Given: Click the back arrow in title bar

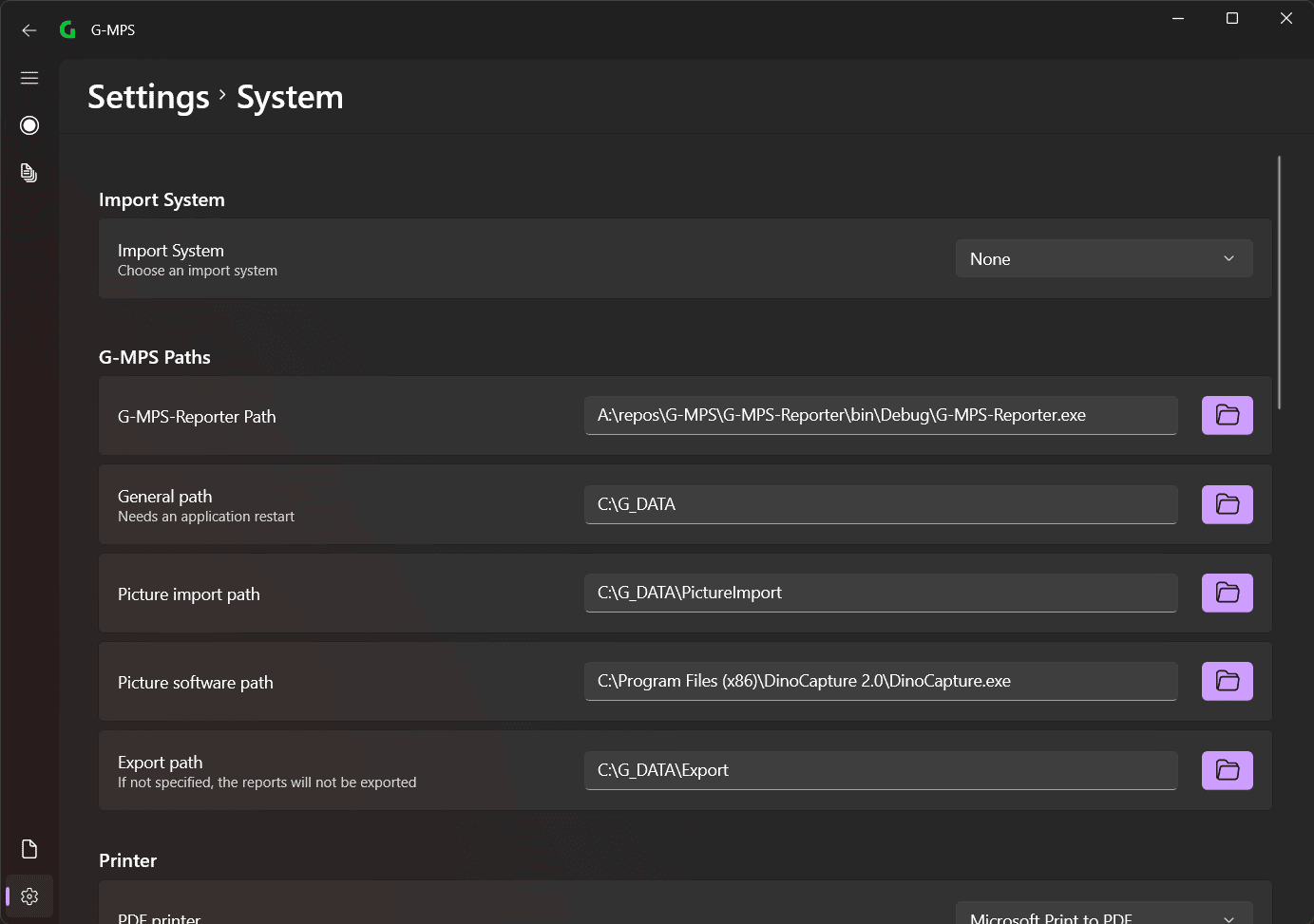Looking at the screenshot, I should coord(29,30).
